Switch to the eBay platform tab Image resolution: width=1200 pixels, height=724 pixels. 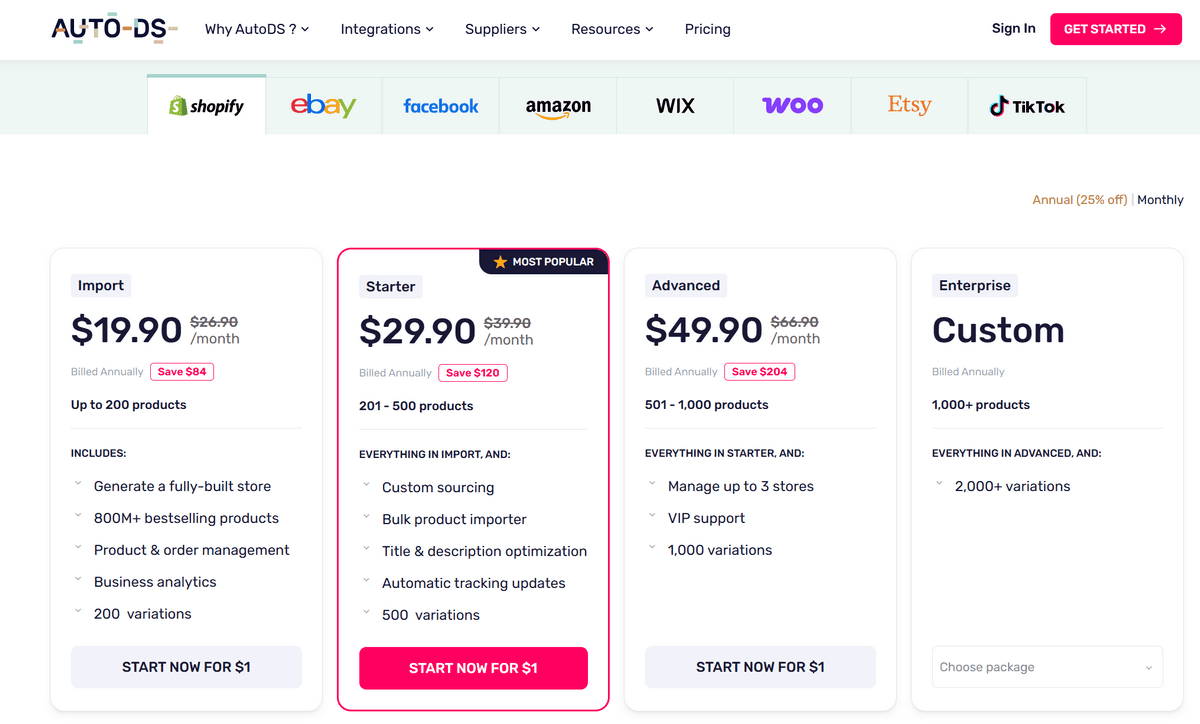[323, 106]
